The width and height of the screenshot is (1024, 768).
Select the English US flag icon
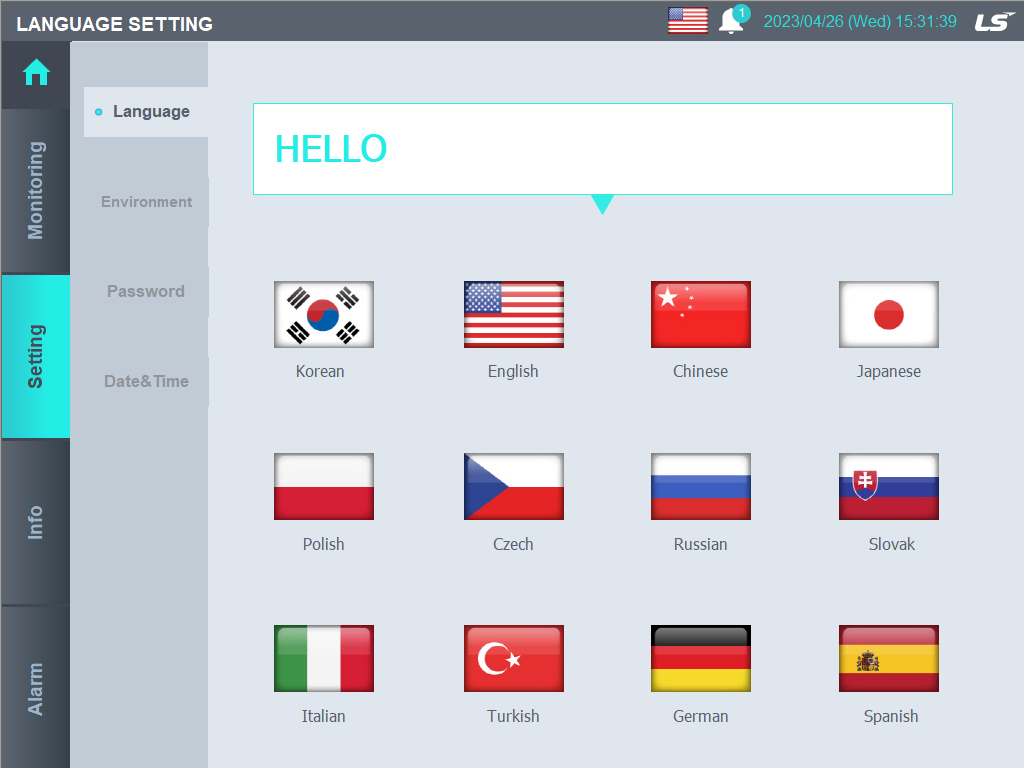point(514,314)
